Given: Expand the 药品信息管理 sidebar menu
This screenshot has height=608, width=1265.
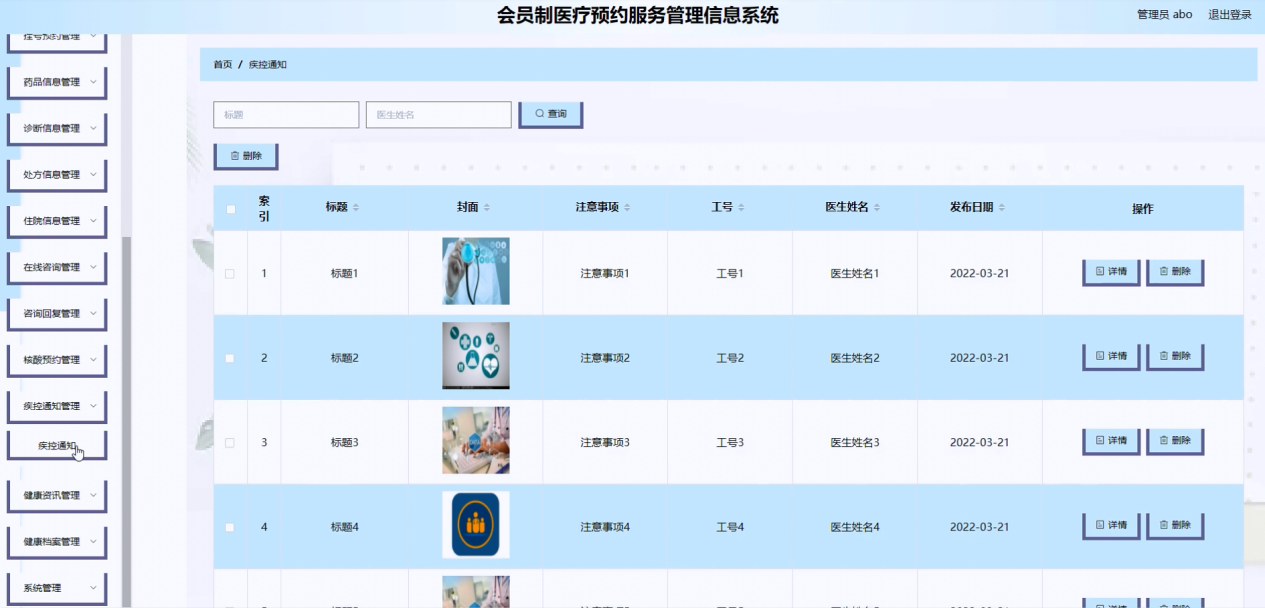Looking at the screenshot, I should pyautogui.click(x=57, y=83).
